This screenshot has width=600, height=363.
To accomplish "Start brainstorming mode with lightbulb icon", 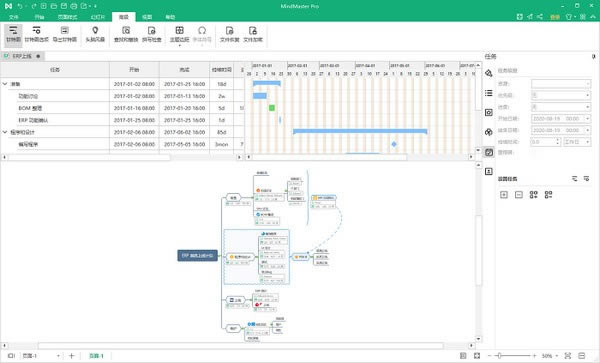I will click(95, 34).
